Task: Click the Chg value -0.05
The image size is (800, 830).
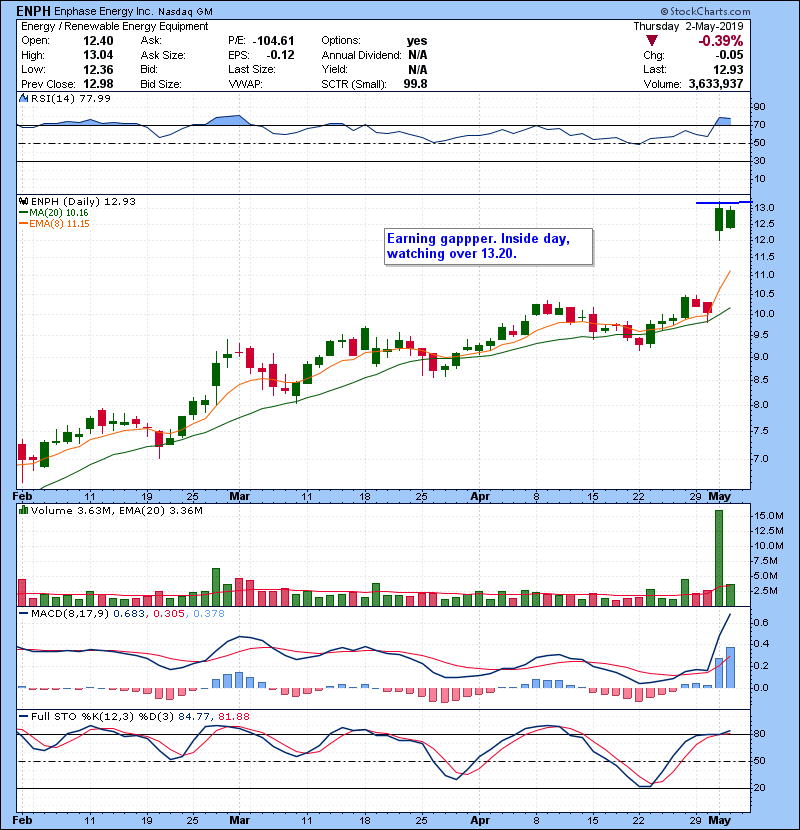Action: coord(729,55)
